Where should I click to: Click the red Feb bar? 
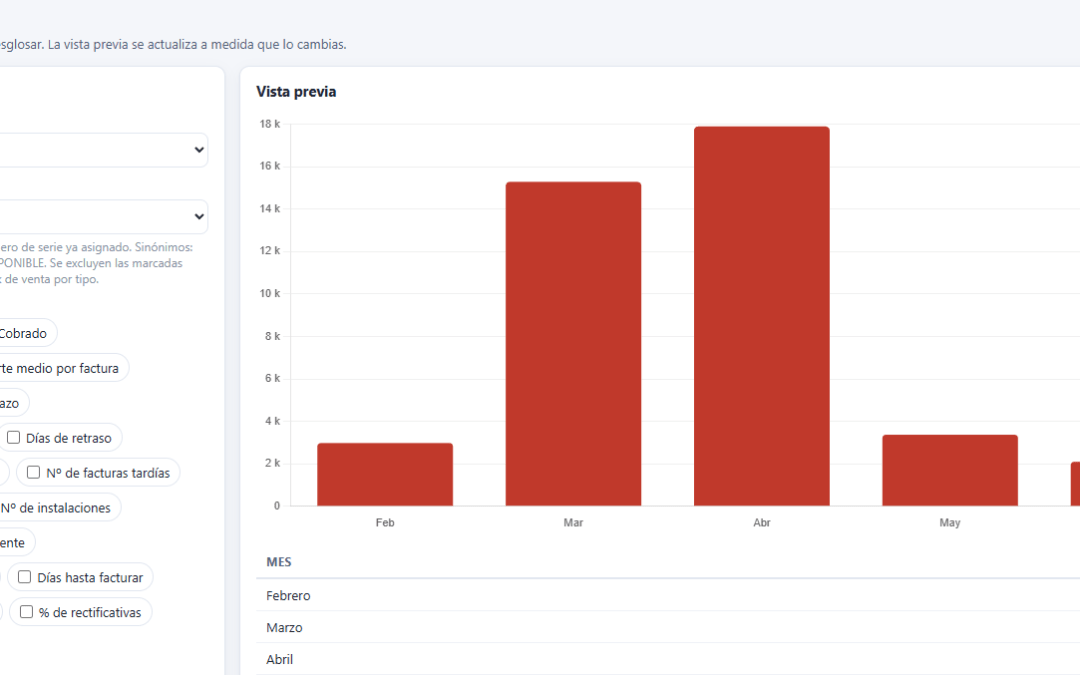point(385,475)
